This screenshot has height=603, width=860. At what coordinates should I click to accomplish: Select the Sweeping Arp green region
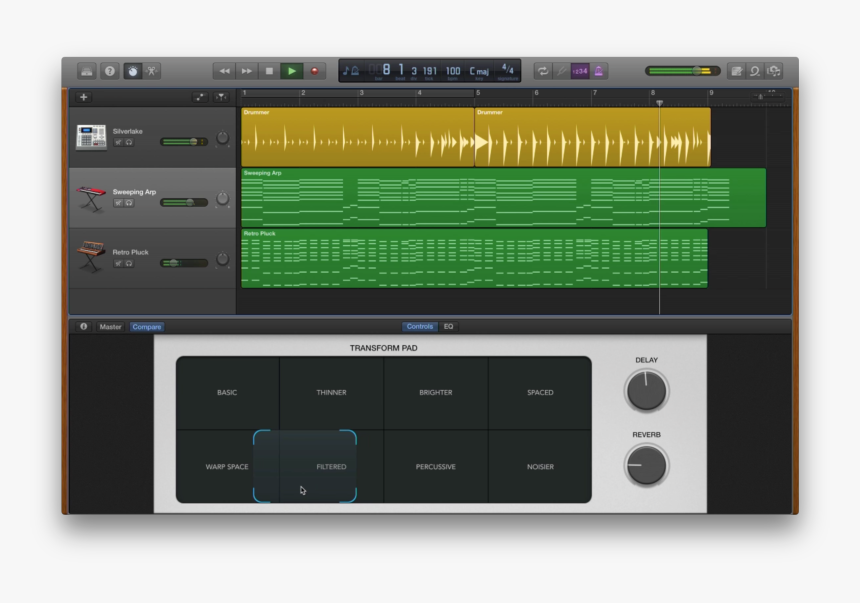tap(503, 198)
